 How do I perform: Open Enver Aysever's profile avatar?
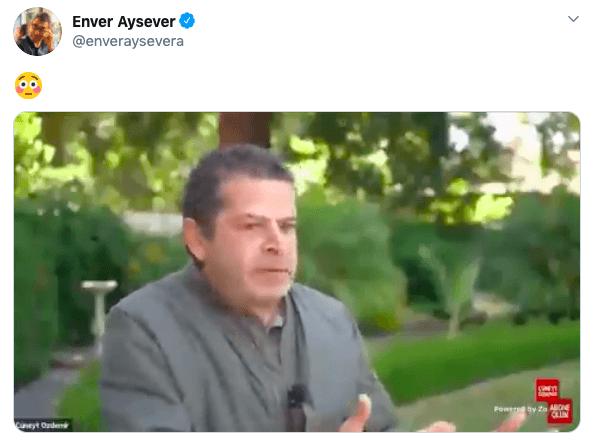(37, 31)
